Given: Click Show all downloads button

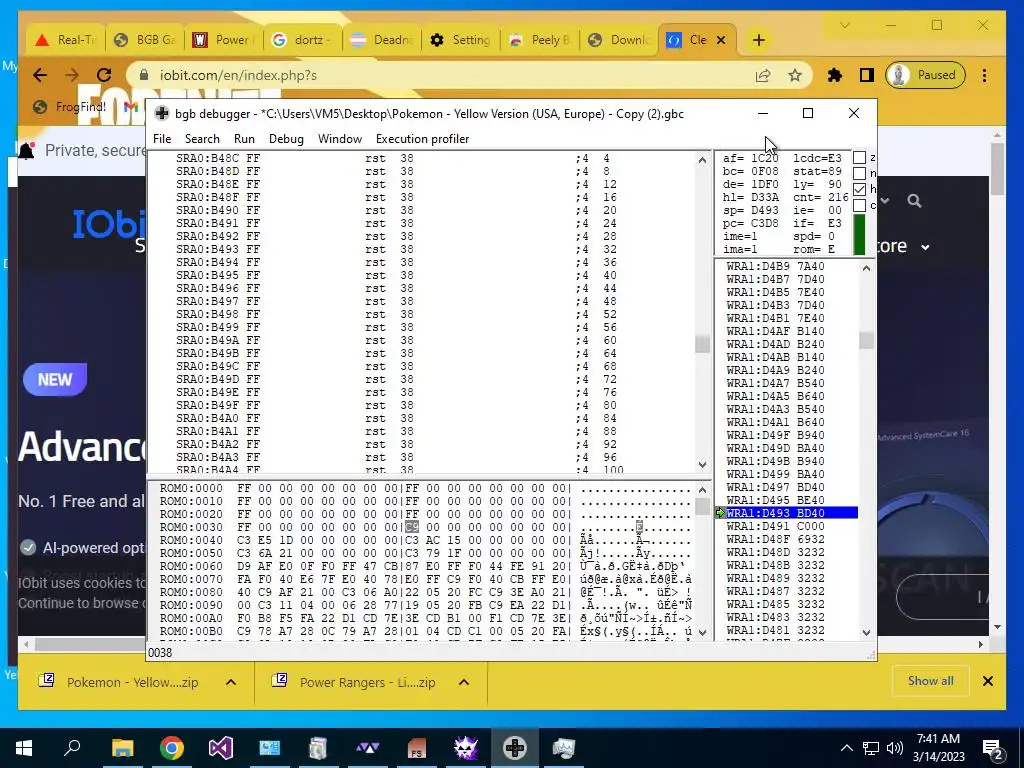Looking at the screenshot, I should coord(931,681).
